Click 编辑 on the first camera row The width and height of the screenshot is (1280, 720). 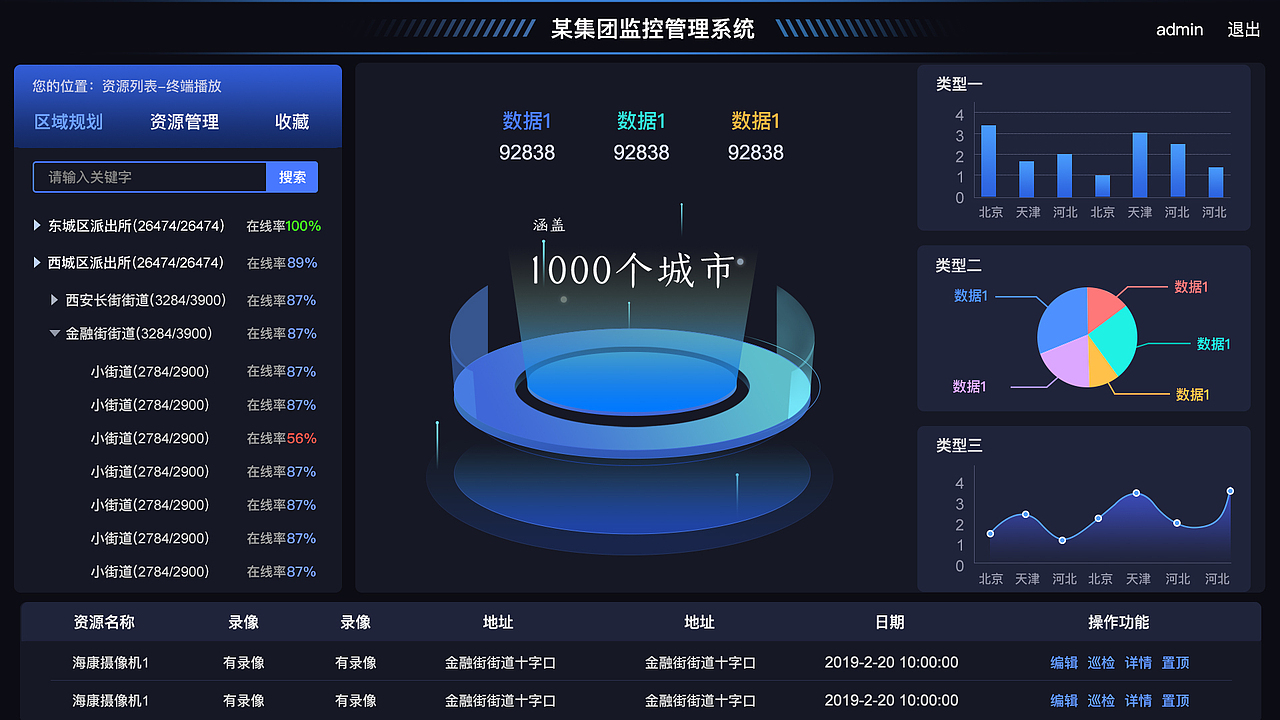point(1065,662)
